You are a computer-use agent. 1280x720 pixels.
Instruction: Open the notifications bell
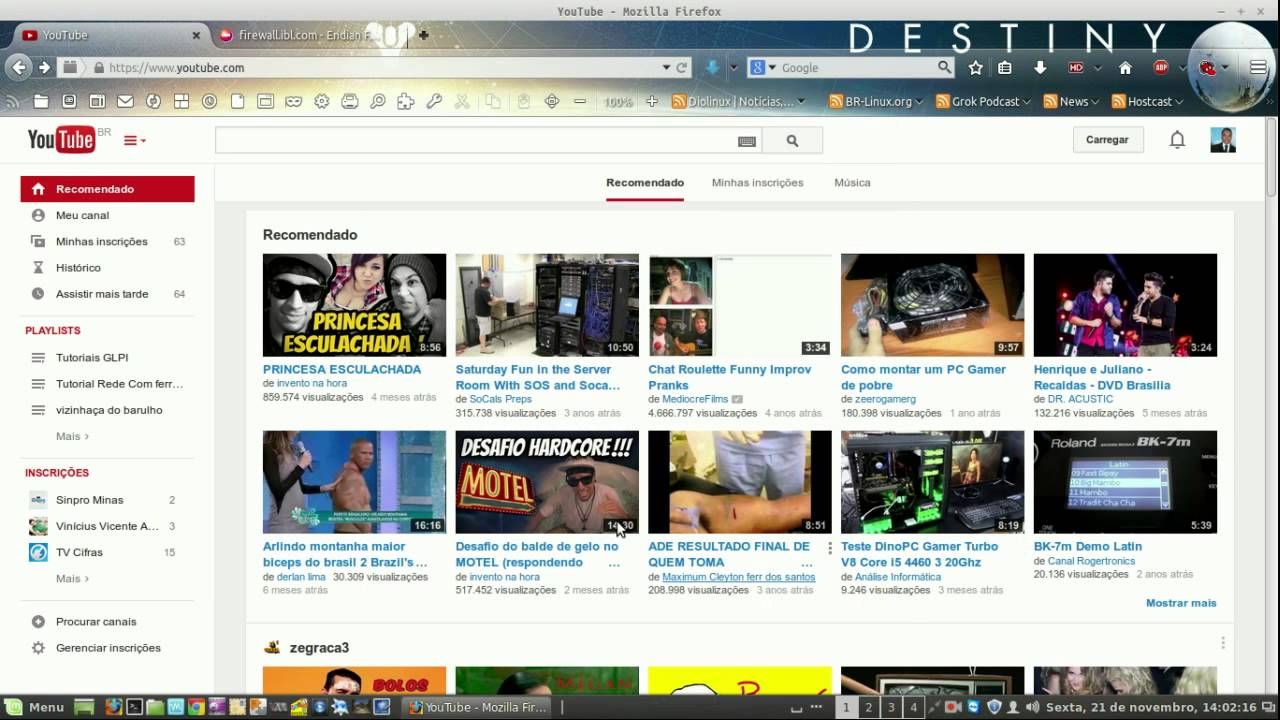1177,140
